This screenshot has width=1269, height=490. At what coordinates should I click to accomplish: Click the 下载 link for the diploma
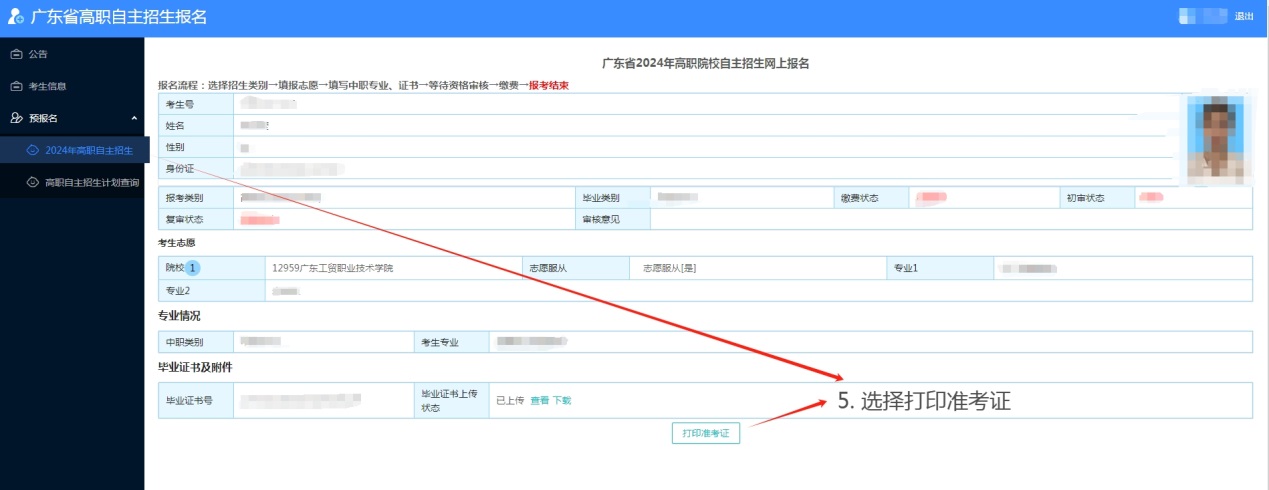[562, 400]
